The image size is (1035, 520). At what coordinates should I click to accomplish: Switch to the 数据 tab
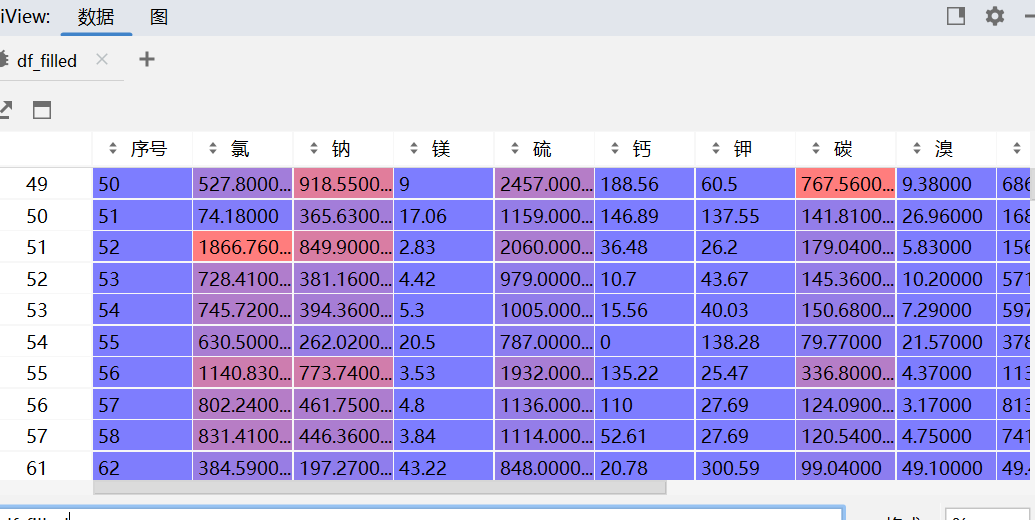coord(96,16)
